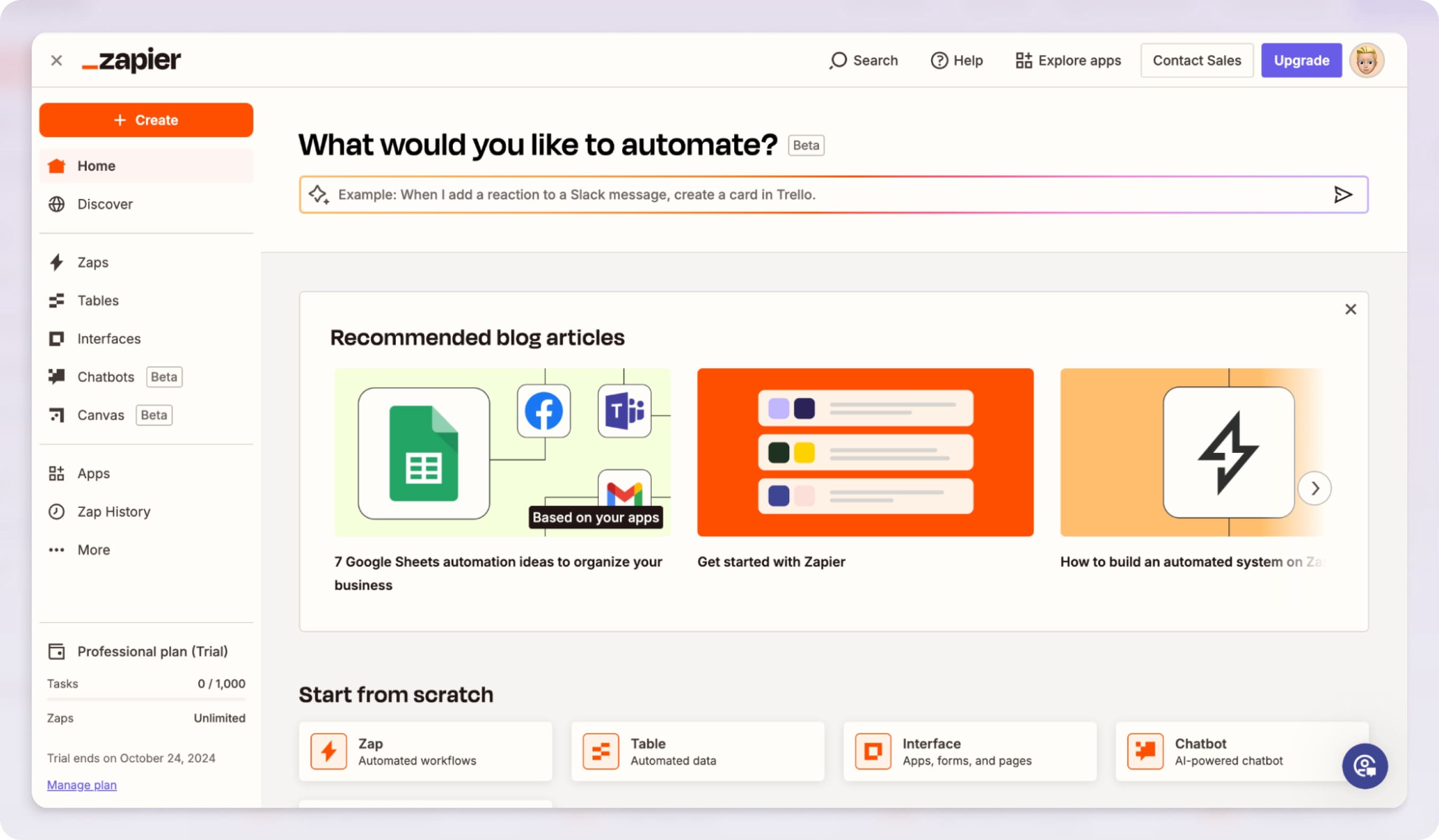Select Zaps in the sidebar
The width and height of the screenshot is (1439, 840).
pos(93,262)
